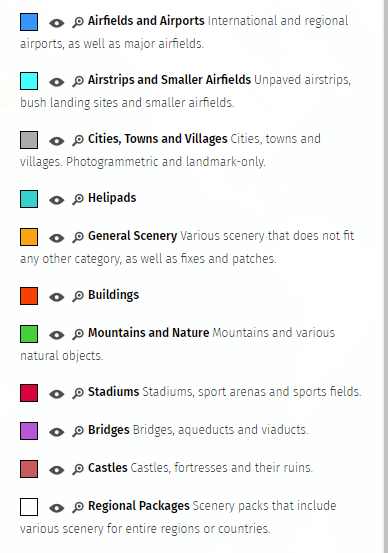Click the vertical scrollbar on the right edge

[385, 276]
